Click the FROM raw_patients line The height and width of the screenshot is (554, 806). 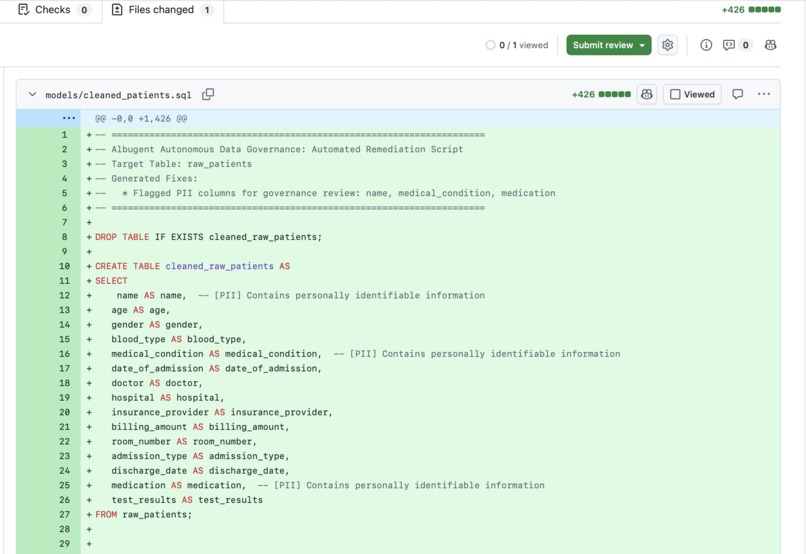pos(143,514)
